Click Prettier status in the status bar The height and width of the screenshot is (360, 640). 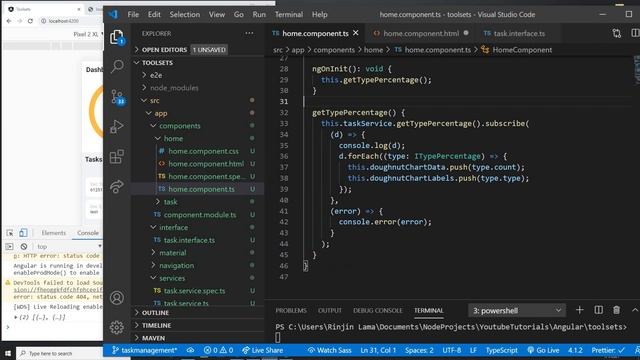[x=608, y=350]
